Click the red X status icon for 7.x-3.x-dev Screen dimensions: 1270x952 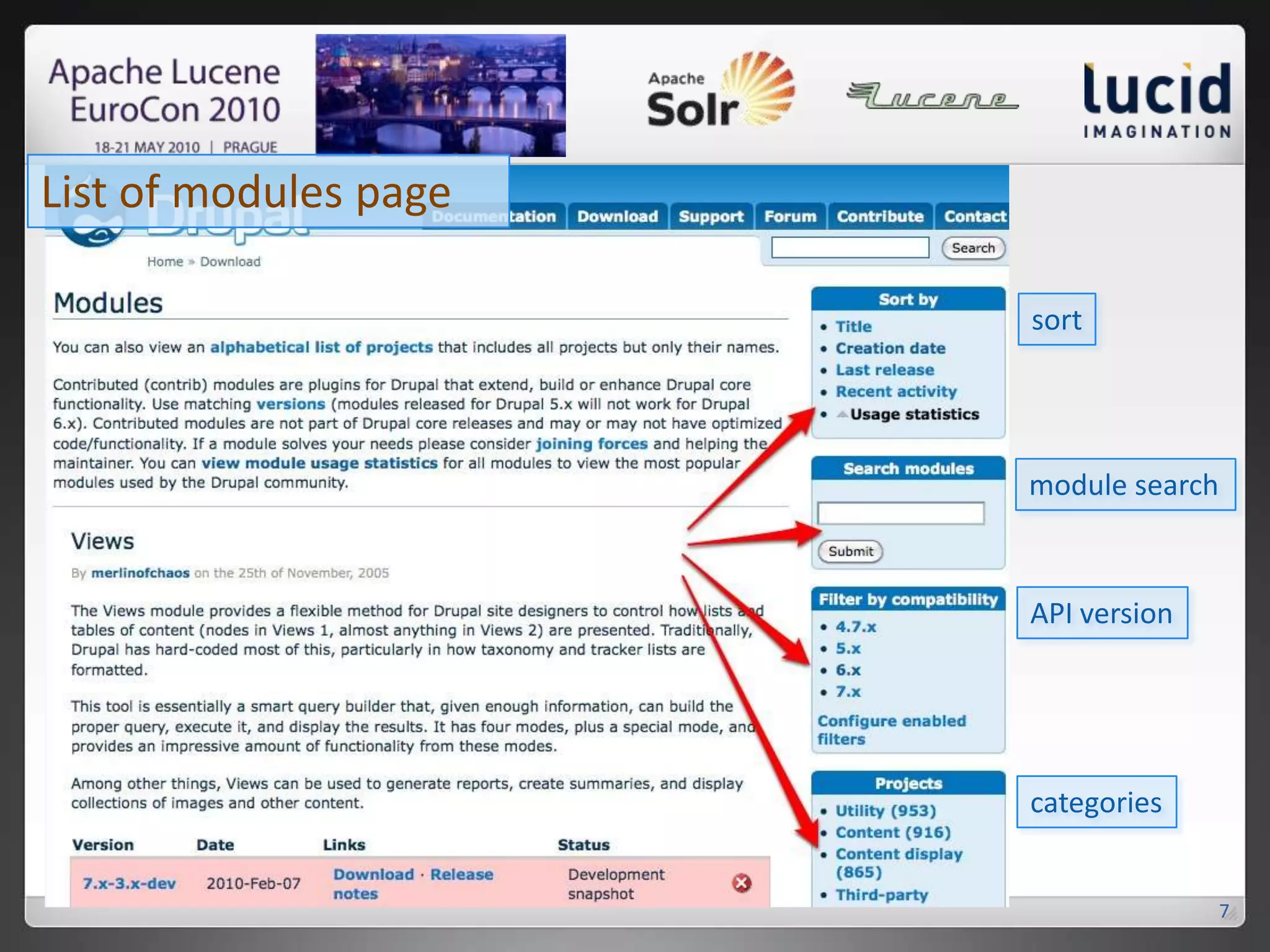pyautogui.click(x=742, y=883)
